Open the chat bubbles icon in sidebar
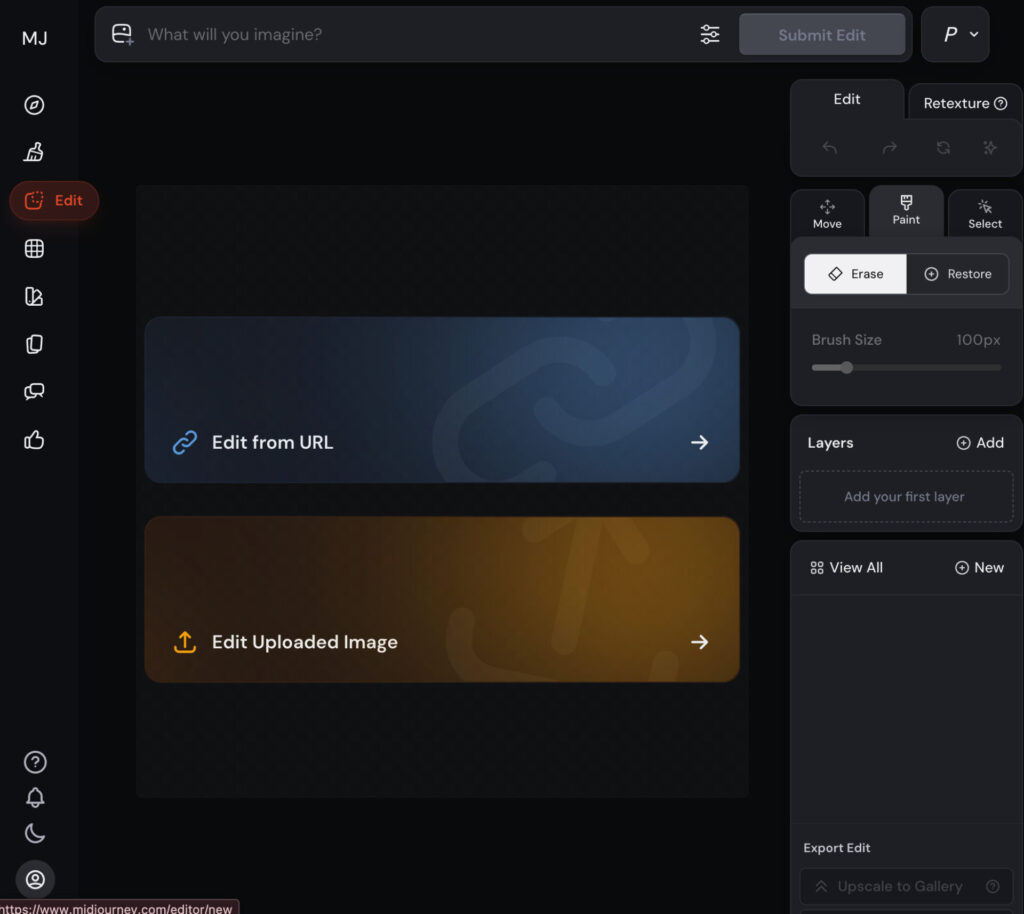The image size is (1024, 914). tap(34, 392)
